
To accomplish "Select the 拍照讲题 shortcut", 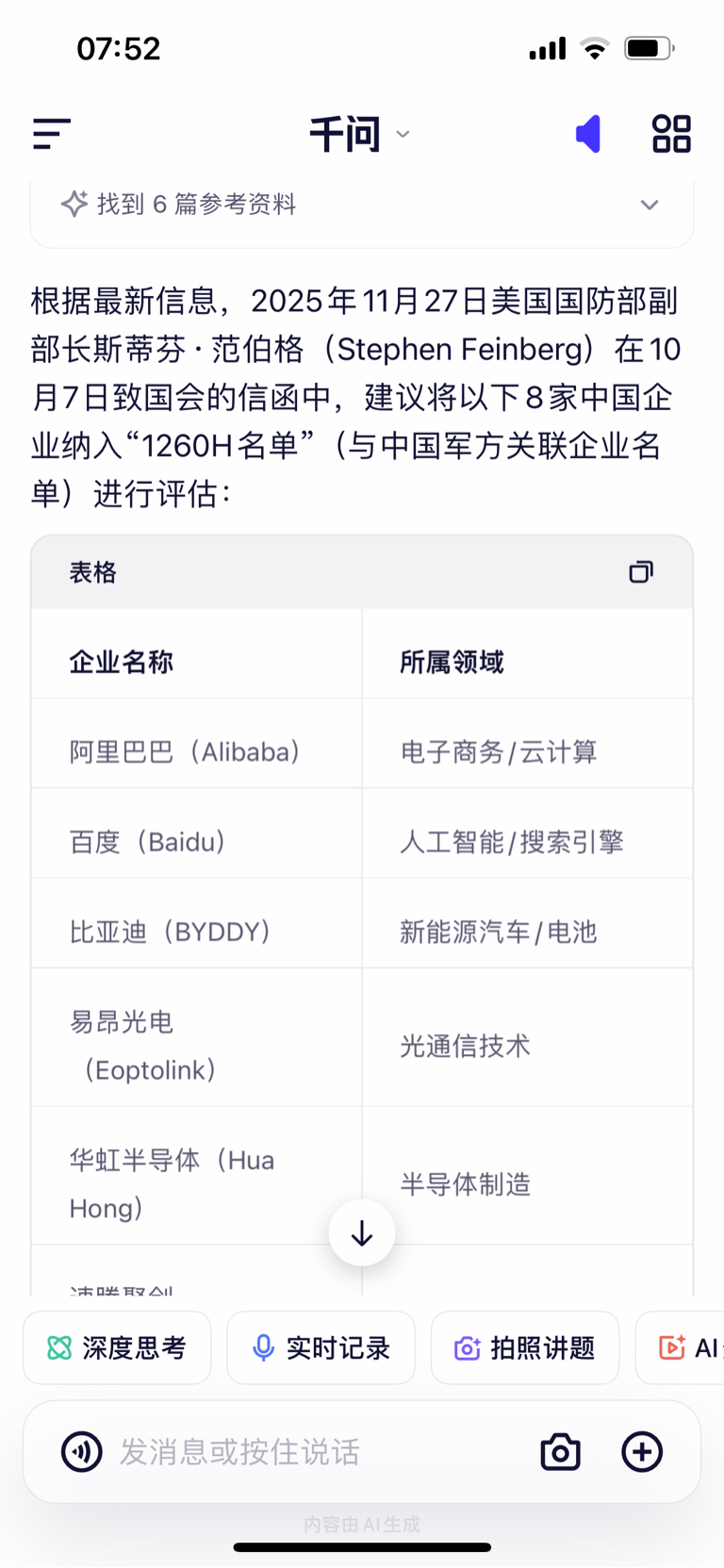I will point(524,1348).
